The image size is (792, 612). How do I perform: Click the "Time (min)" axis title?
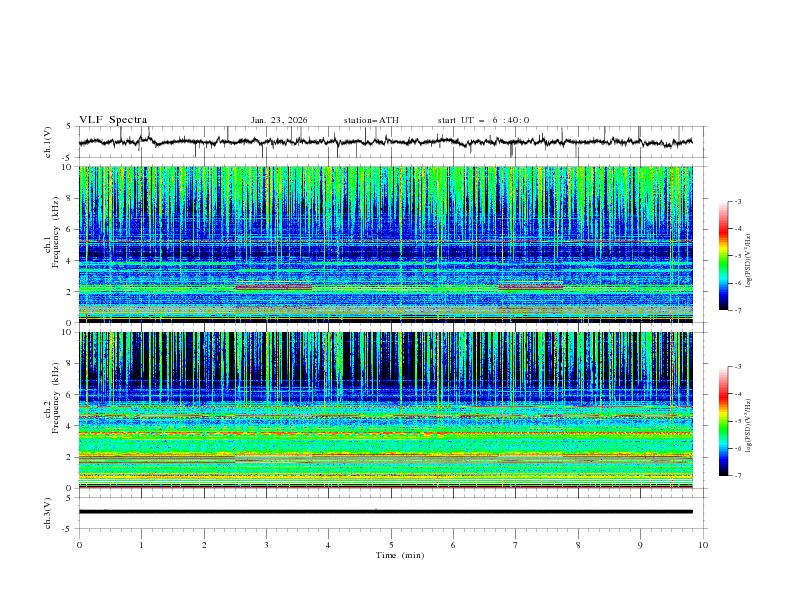(400, 555)
